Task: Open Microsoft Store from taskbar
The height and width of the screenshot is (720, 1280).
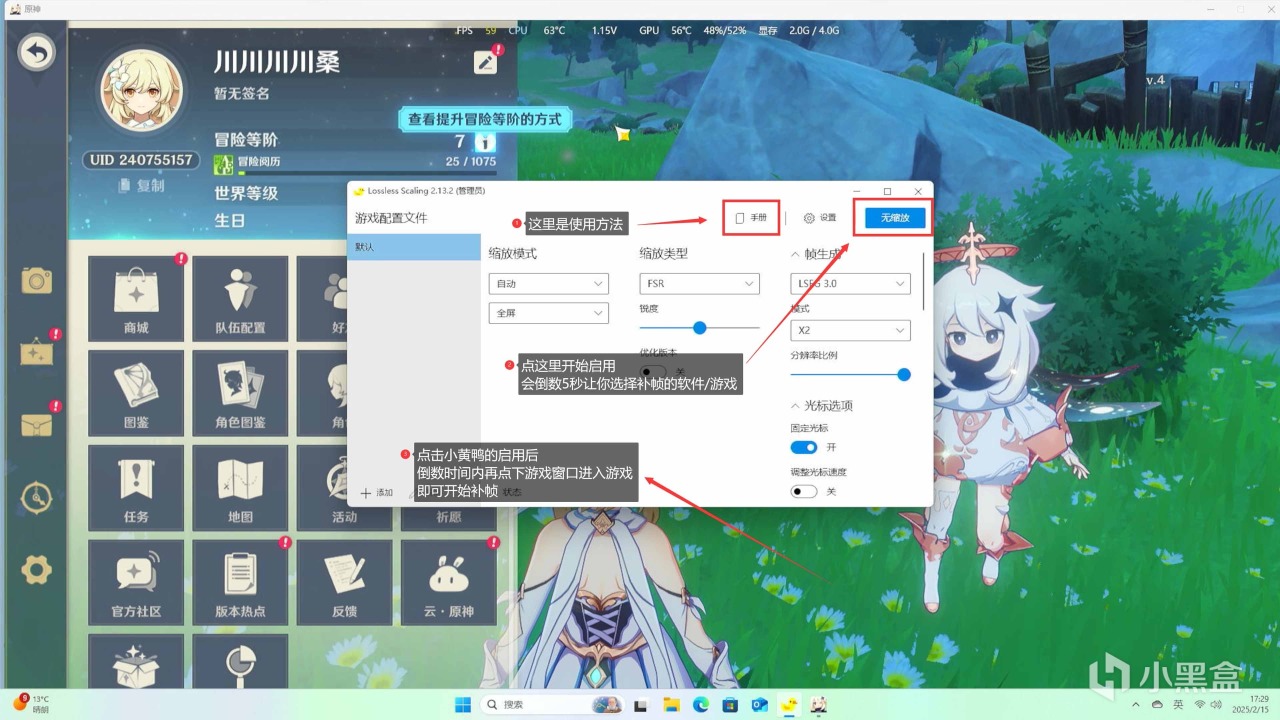Action: pos(730,704)
